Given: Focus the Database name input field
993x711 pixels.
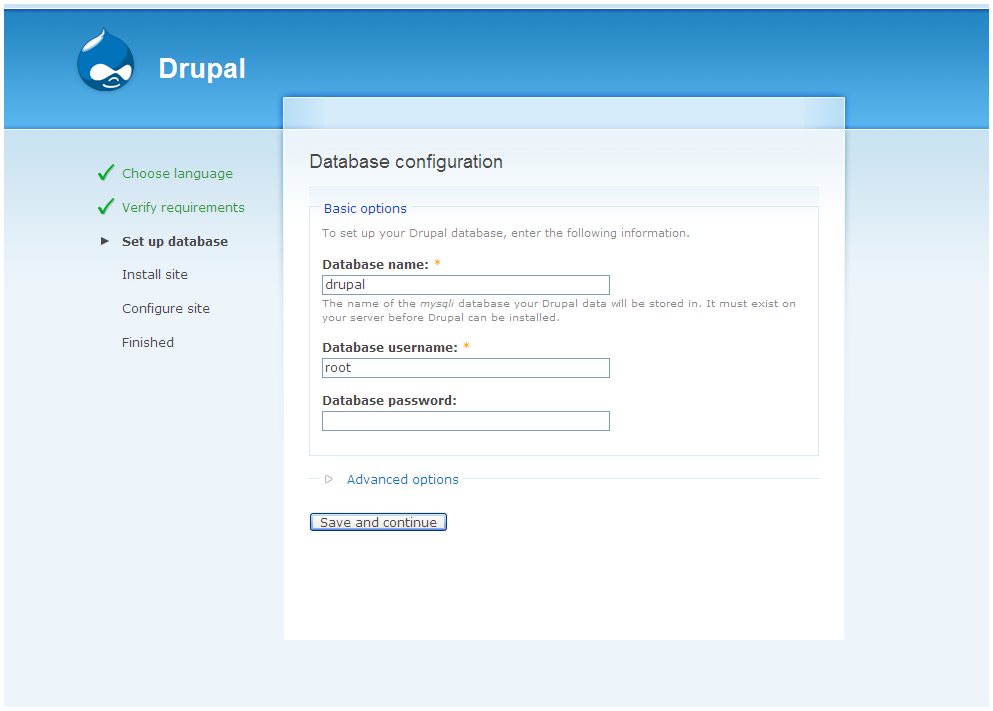Looking at the screenshot, I should pos(466,285).
